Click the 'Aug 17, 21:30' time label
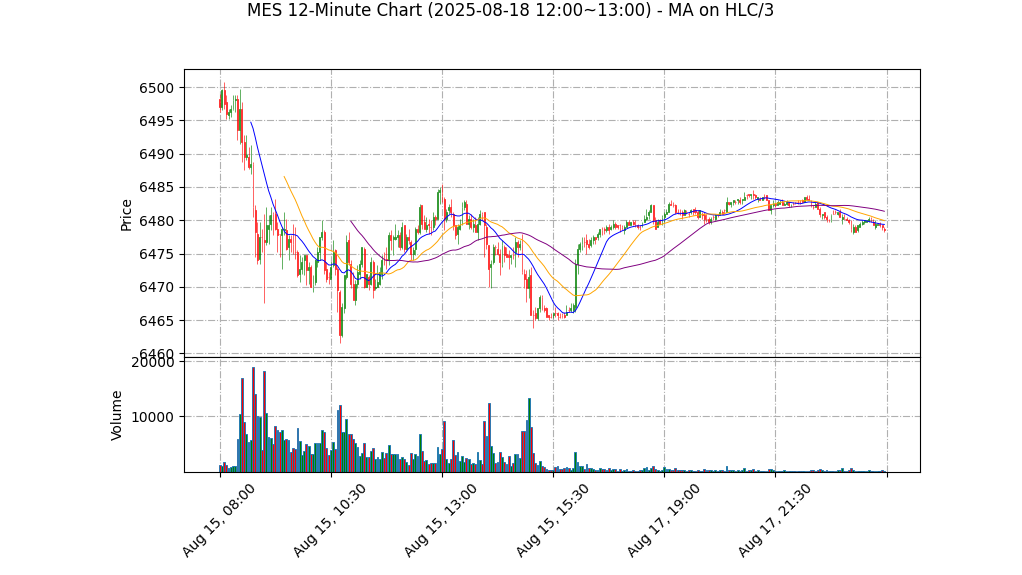The height and width of the screenshot is (575, 1022). click(x=774, y=520)
